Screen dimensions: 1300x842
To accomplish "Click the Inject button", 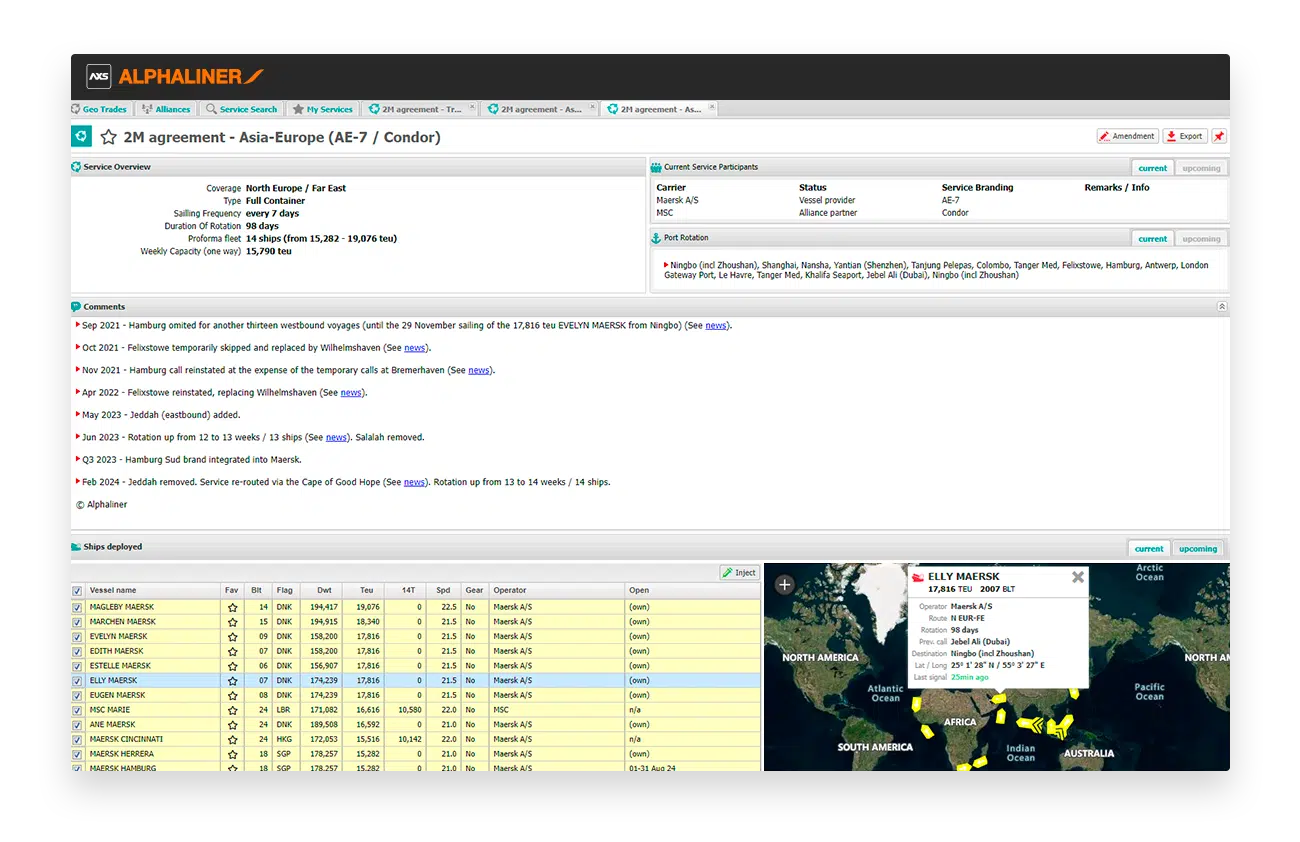I will (x=740, y=573).
